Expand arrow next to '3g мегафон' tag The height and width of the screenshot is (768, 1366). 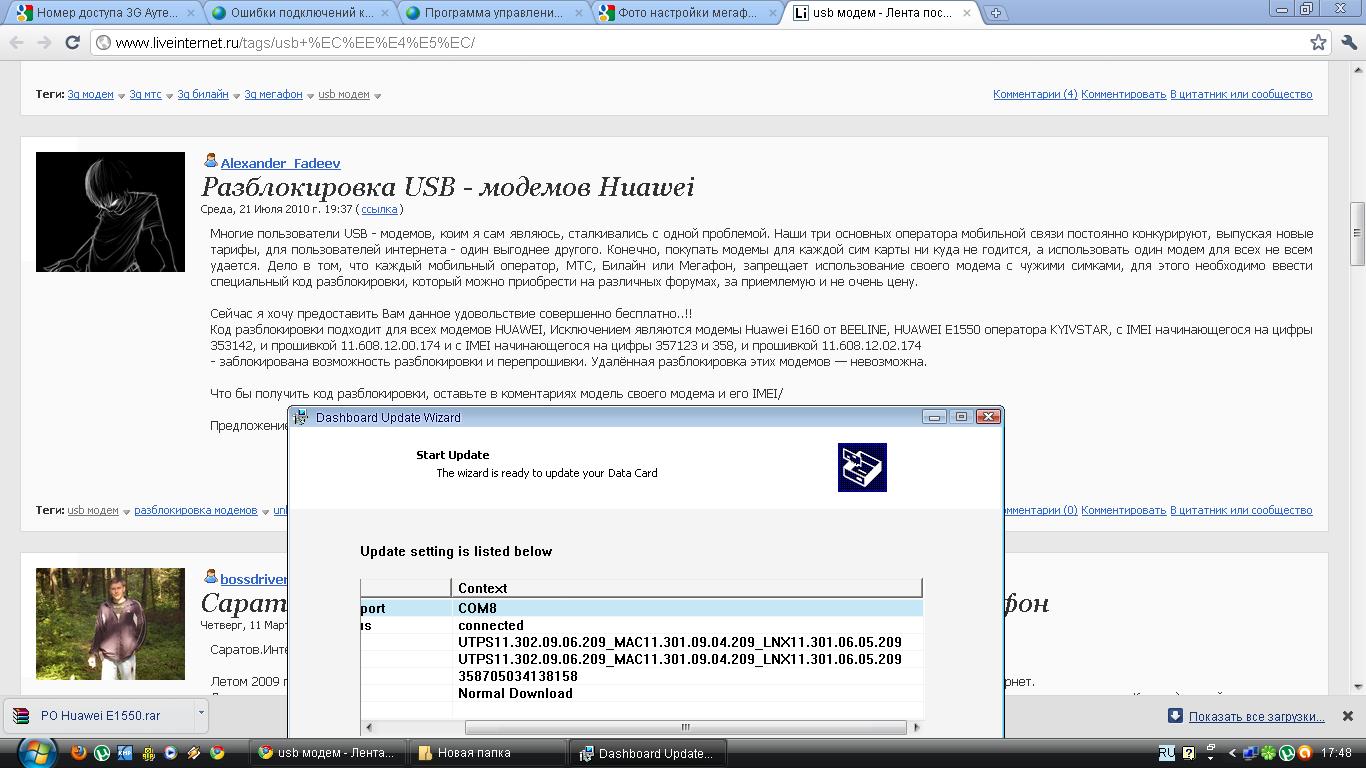(x=310, y=96)
